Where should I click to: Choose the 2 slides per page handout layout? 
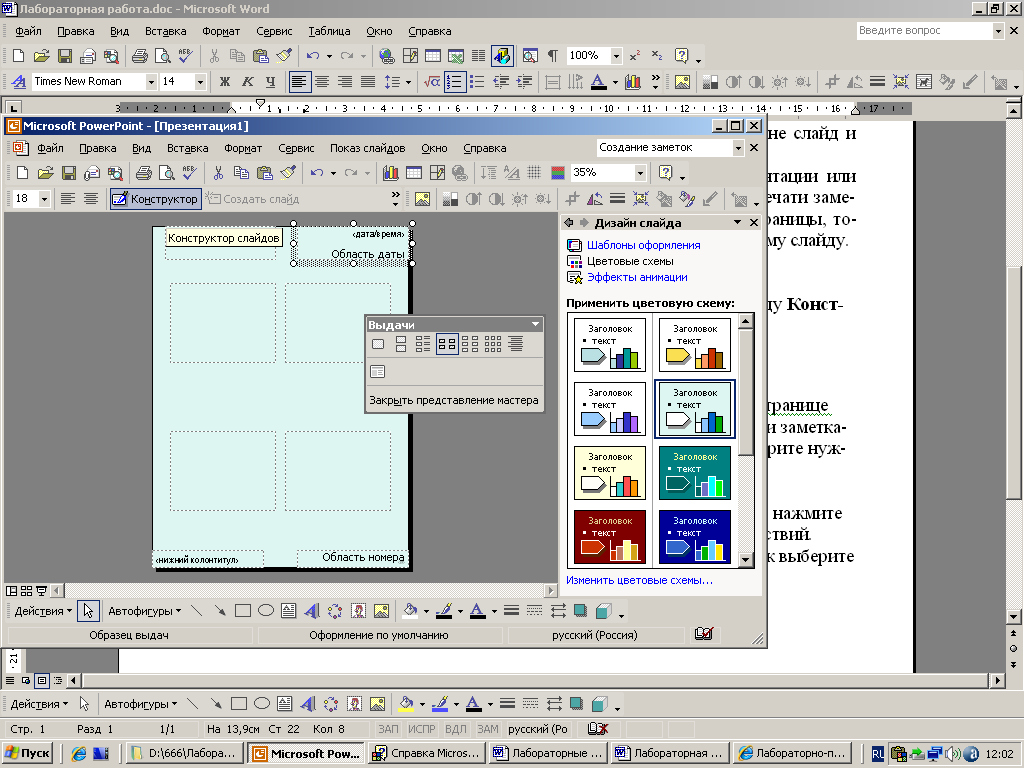coord(401,344)
